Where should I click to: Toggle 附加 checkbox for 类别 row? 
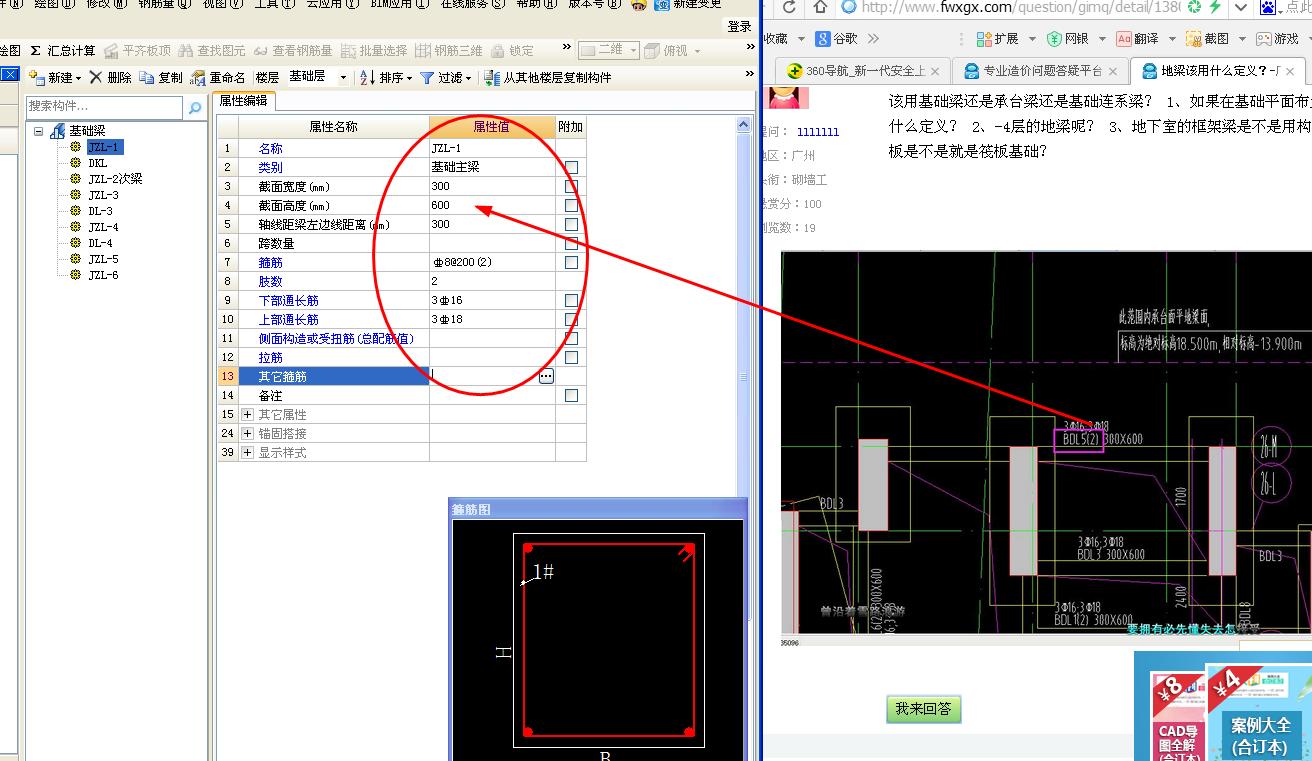pyautogui.click(x=571, y=167)
